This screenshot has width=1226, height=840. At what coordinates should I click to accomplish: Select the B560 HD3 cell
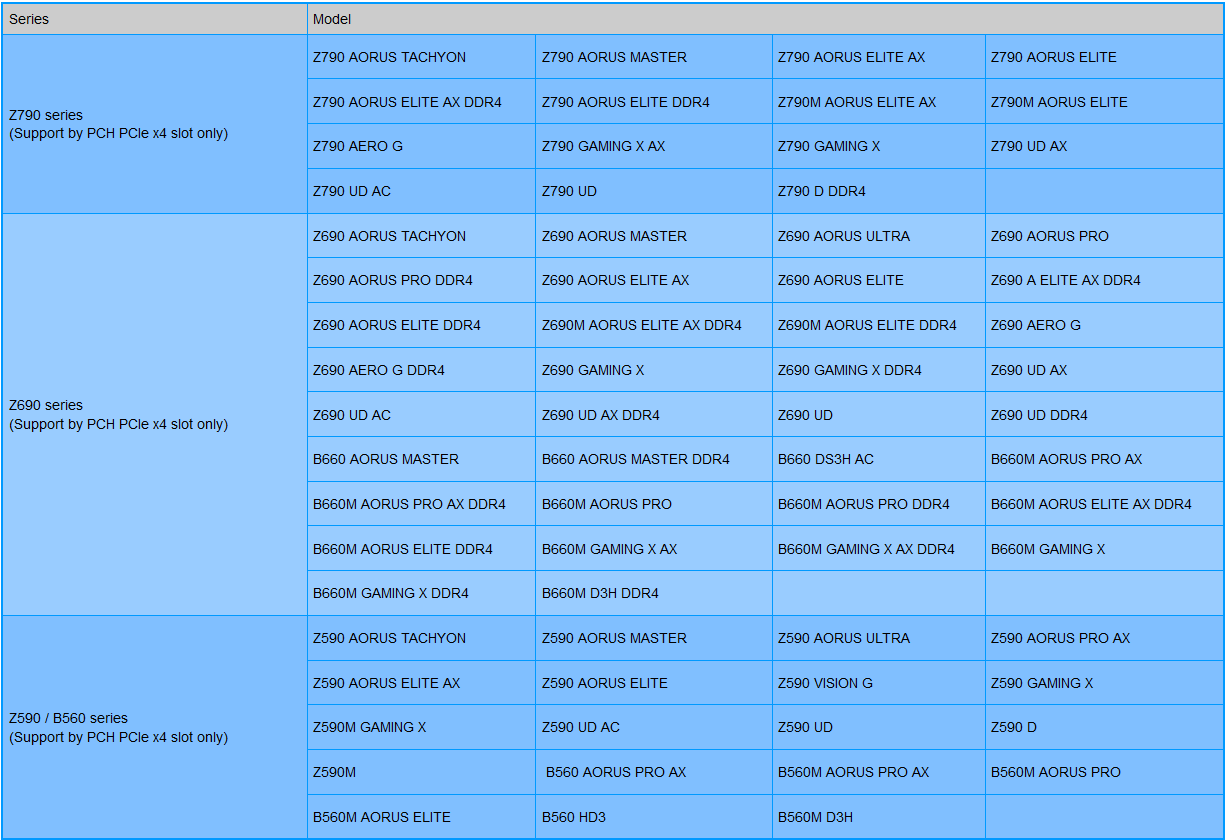pos(654,817)
